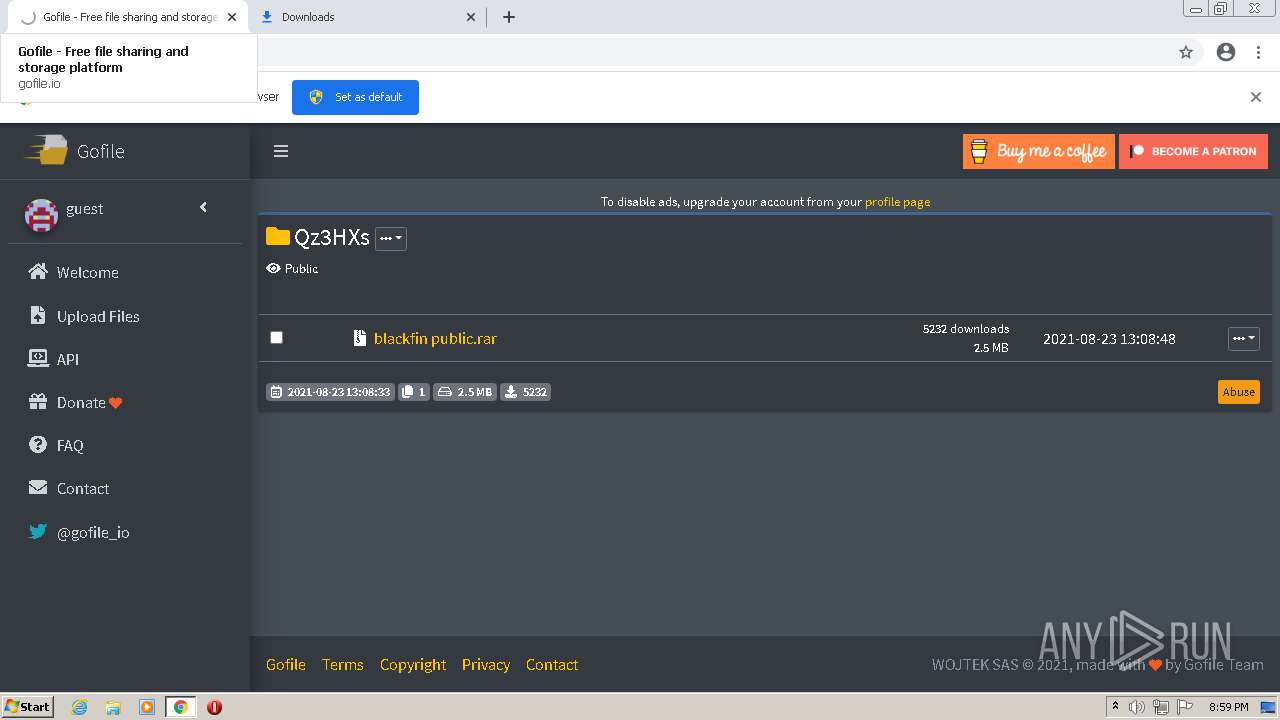This screenshot has height=720, width=1280.
Task: Open the Windows Start menu
Action: (x=28, y=706)
